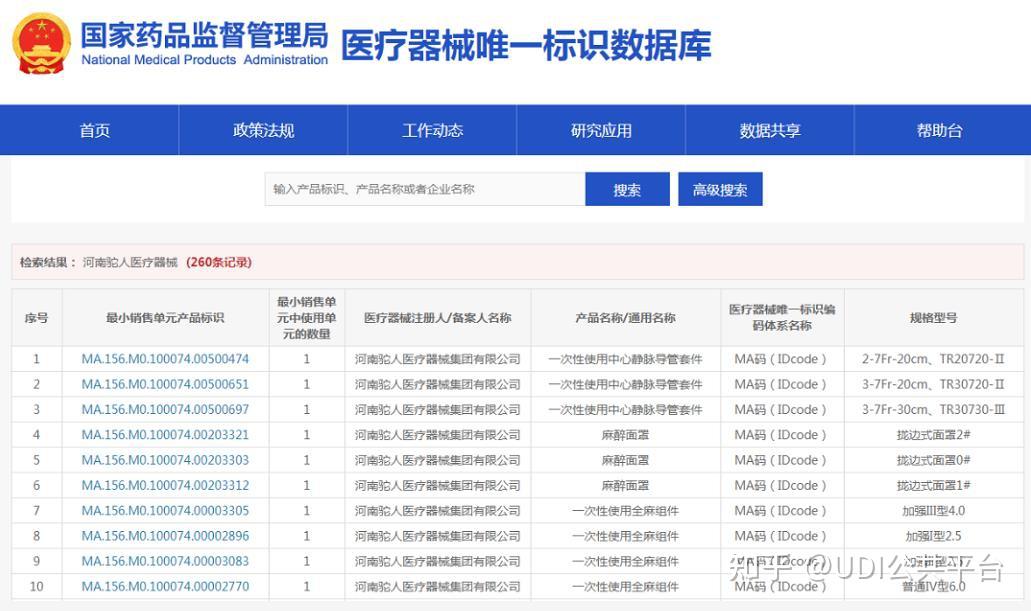Select the 数据共享 menu item

(x=770, y=130)
